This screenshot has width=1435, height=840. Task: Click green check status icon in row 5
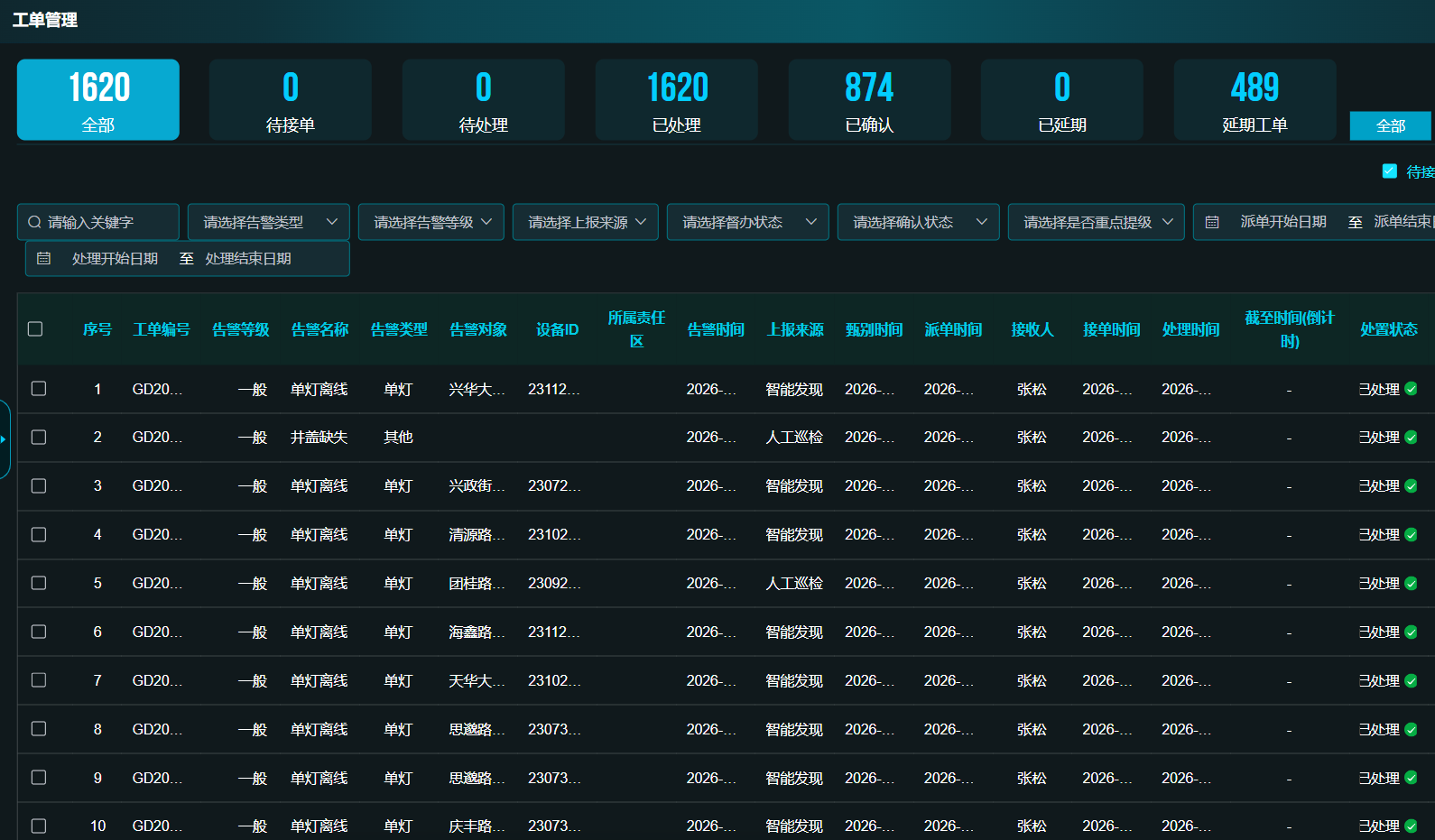point(1411,584)
